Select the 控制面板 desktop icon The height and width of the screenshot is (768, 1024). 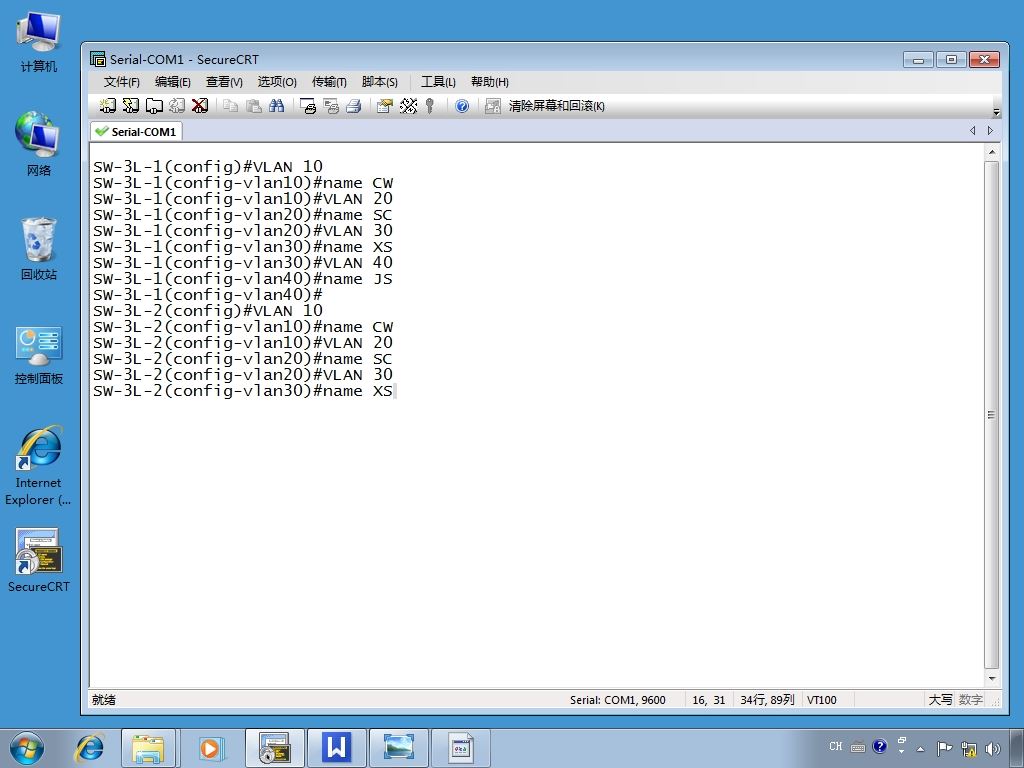(39, 355)
